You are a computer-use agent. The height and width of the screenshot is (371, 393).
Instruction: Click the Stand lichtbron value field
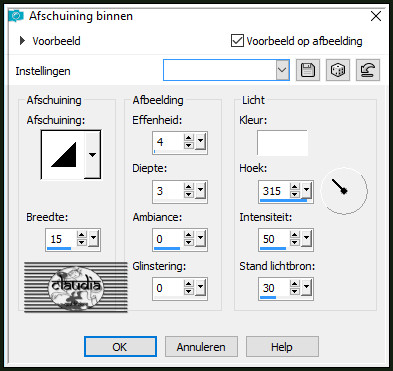tap(274, 288)
